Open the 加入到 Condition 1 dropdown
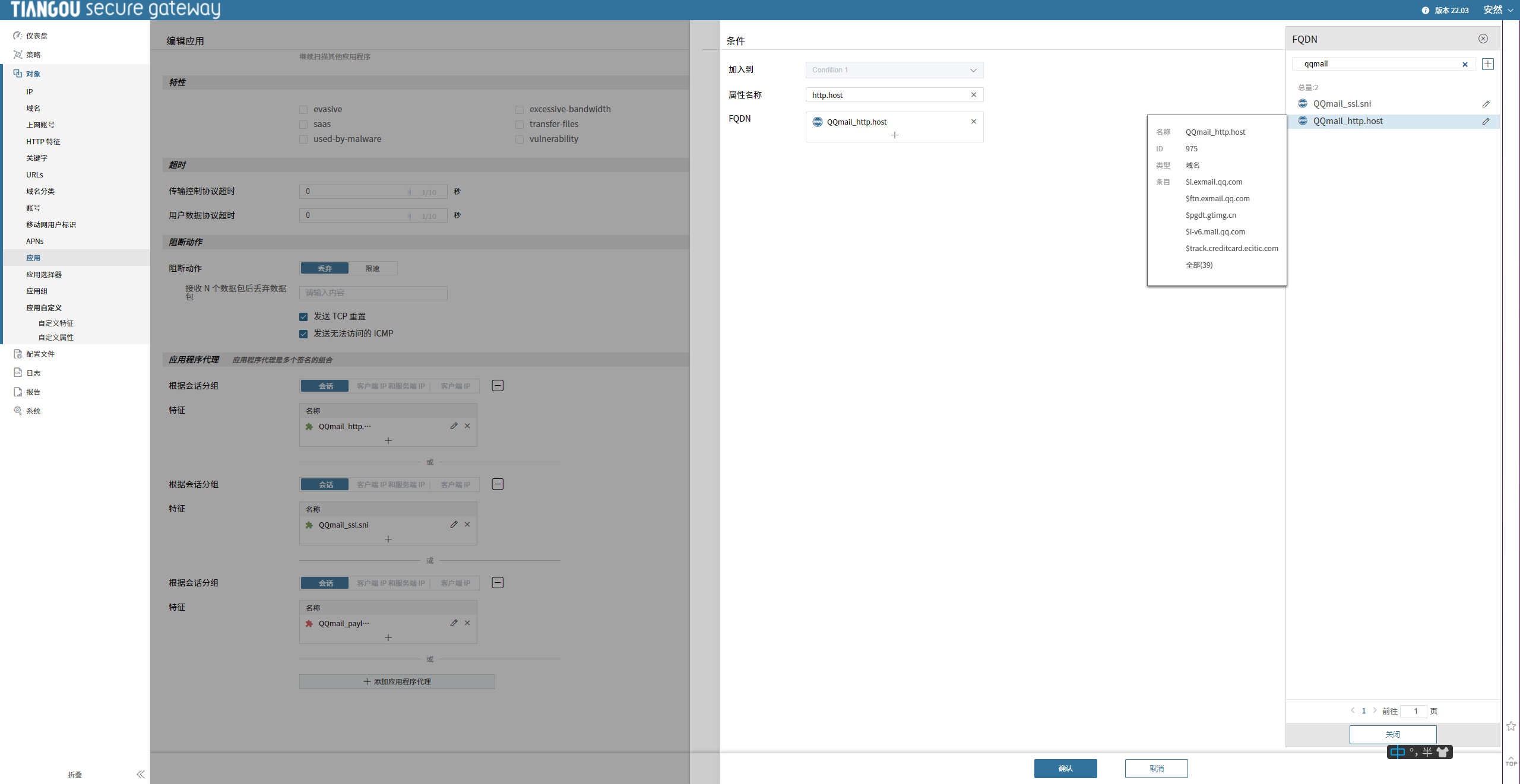The height and width of the screenshot is (784, 1520). click(x=894, y=70)
